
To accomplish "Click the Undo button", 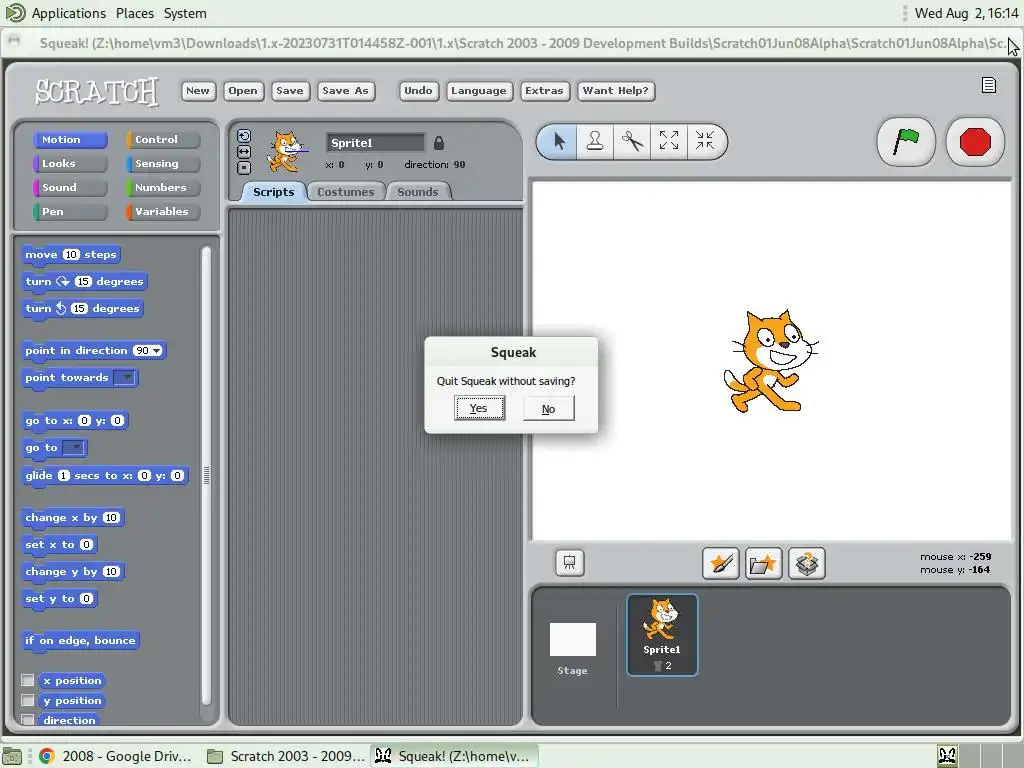I will click(x=418, y=91).
